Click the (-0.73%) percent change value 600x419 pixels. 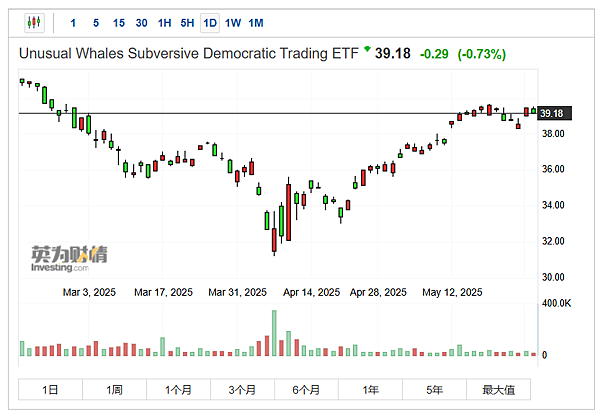[481, 54]
